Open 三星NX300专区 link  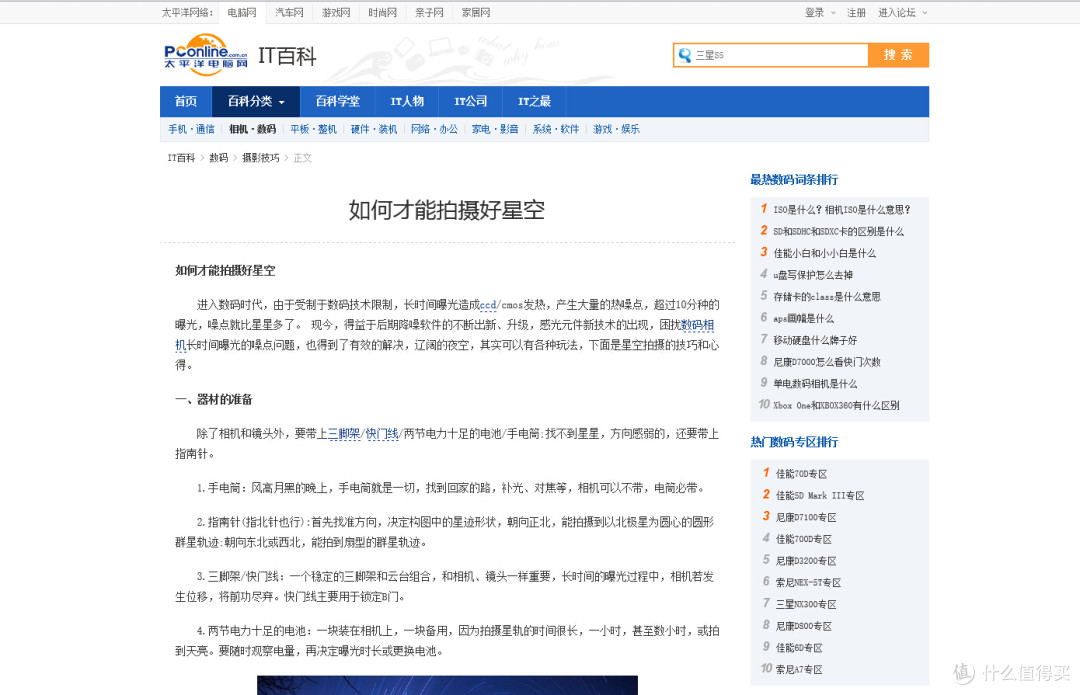tap(806, 604)
